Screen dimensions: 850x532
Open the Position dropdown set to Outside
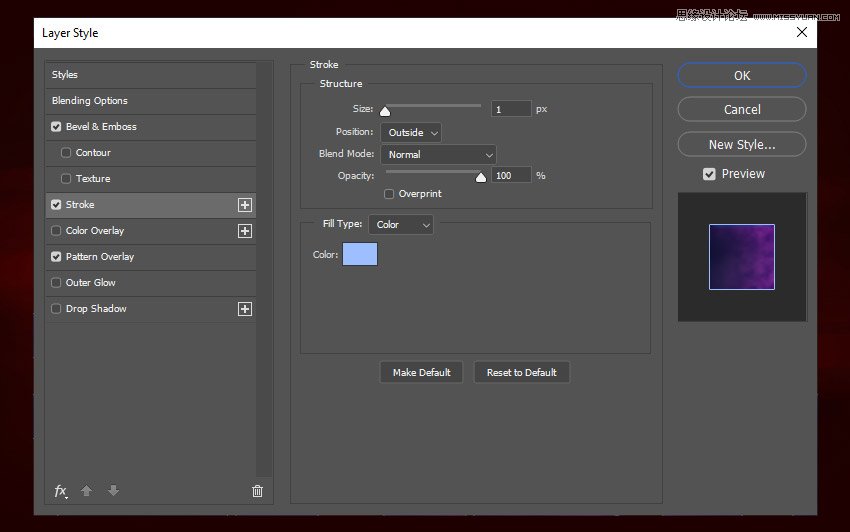click(x=410, y=132)
